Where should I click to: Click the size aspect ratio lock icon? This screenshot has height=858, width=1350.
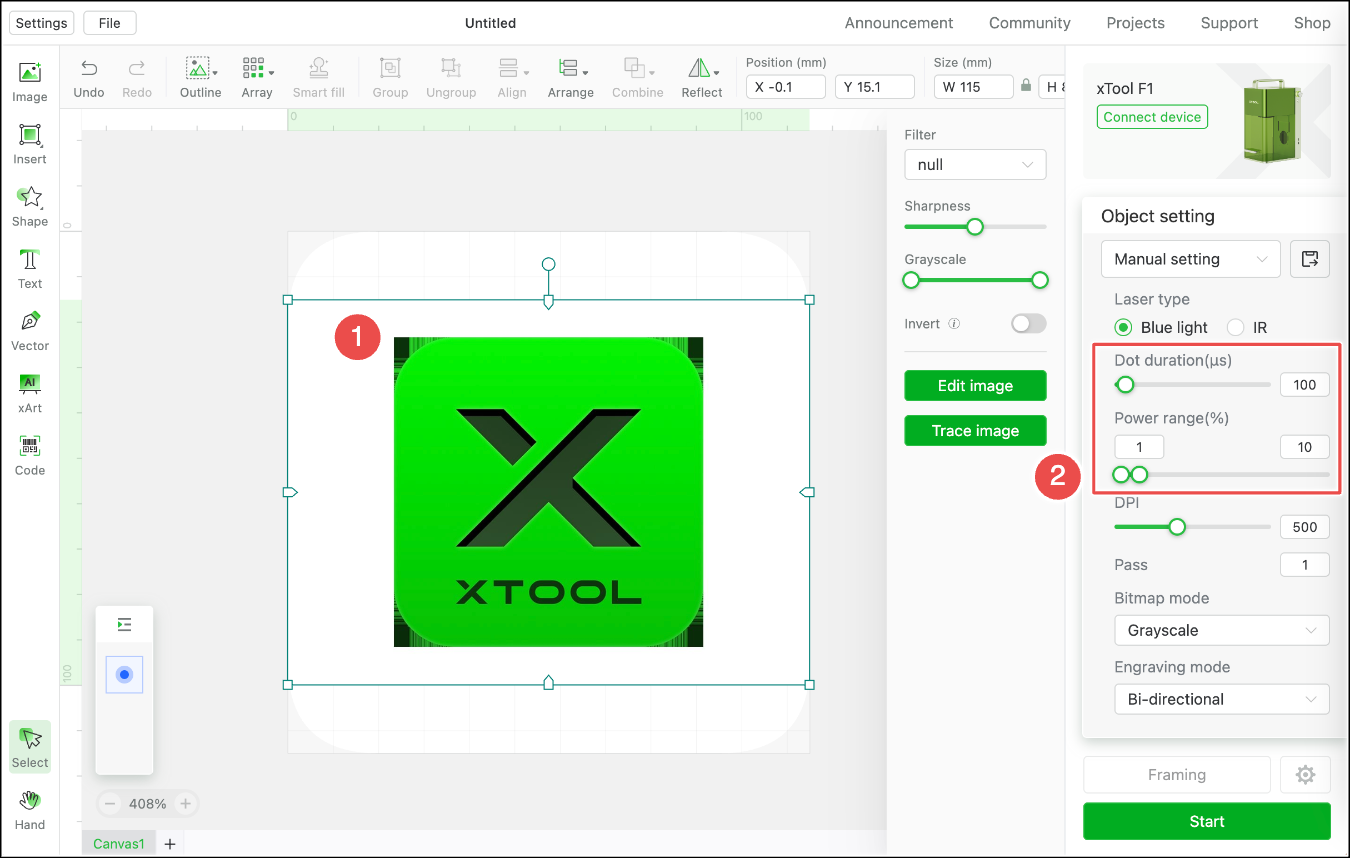(1026, 87)
